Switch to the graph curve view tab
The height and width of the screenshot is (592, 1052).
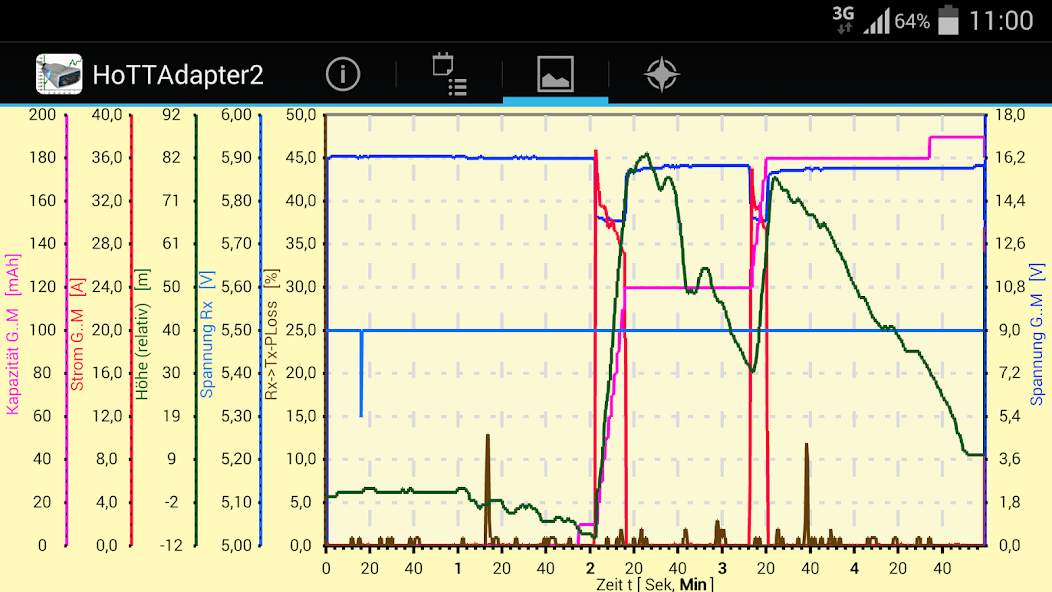point(555,74)
